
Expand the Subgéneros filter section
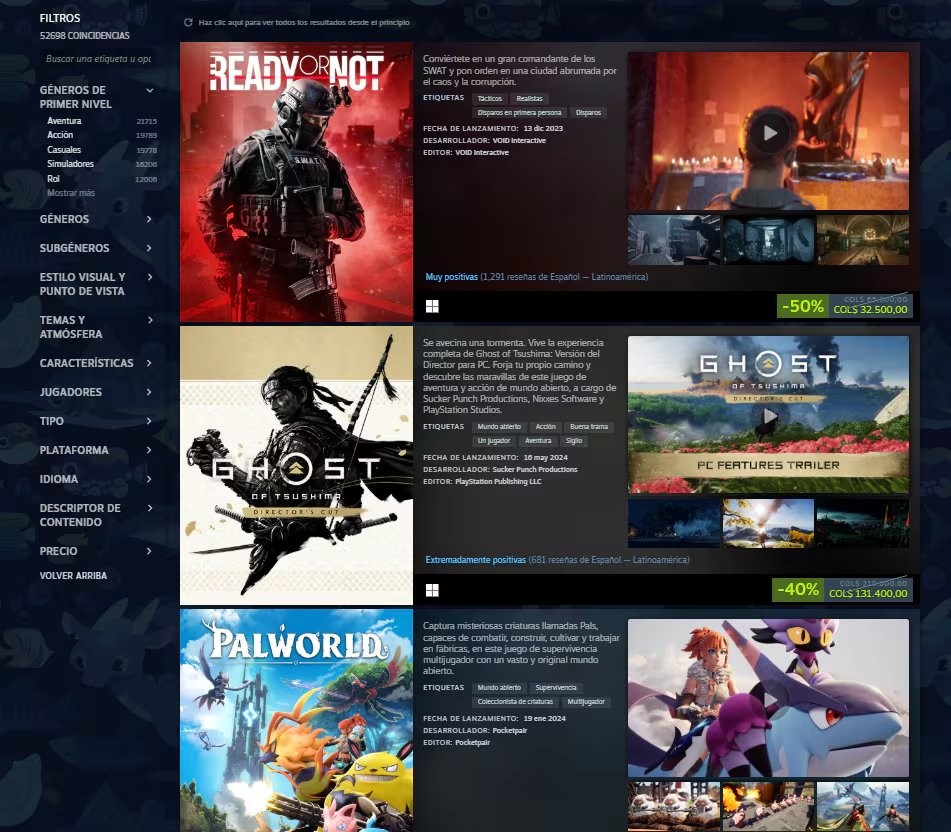point(149,248)
